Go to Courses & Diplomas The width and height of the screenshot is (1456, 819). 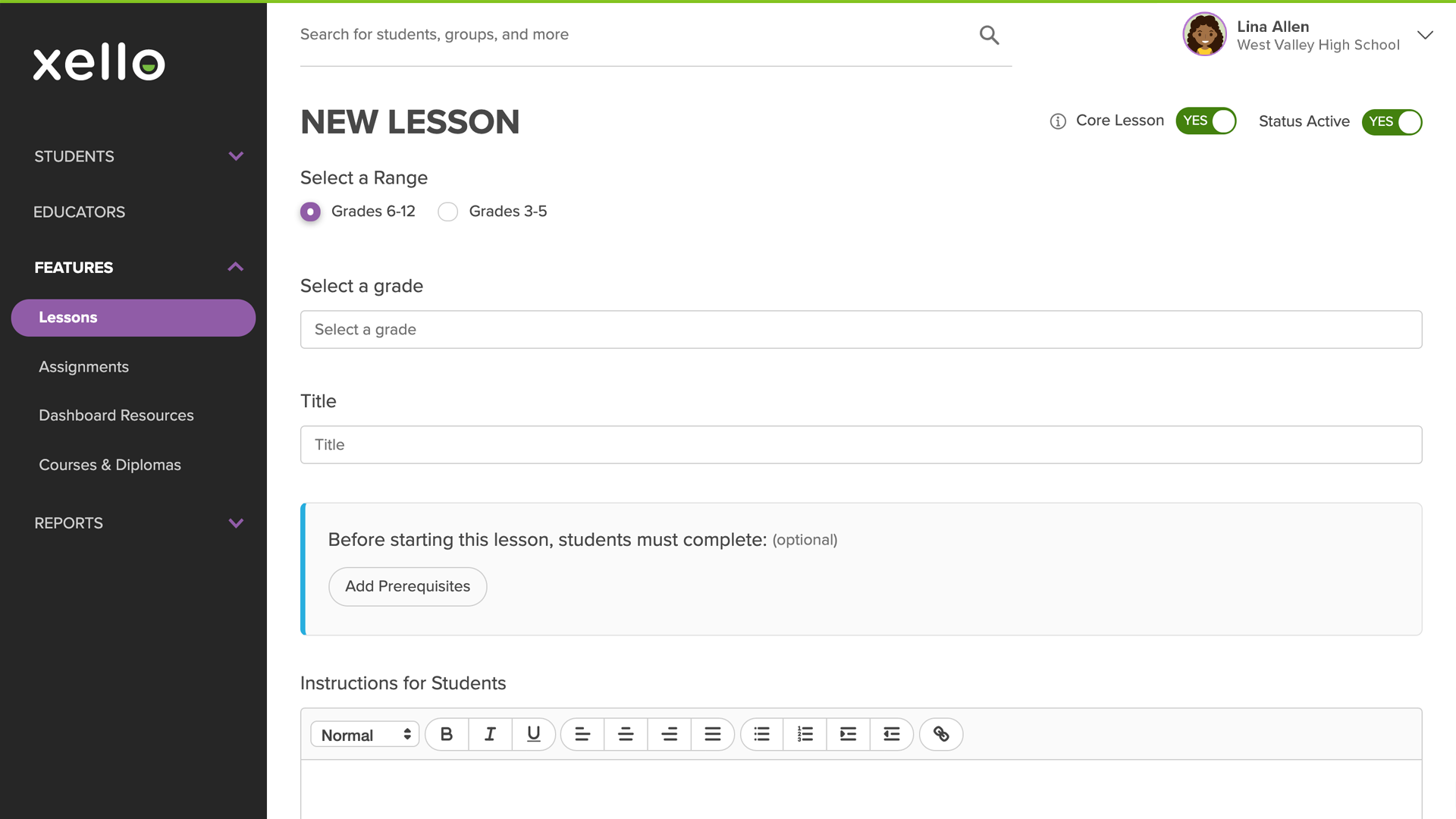[110, 465]
